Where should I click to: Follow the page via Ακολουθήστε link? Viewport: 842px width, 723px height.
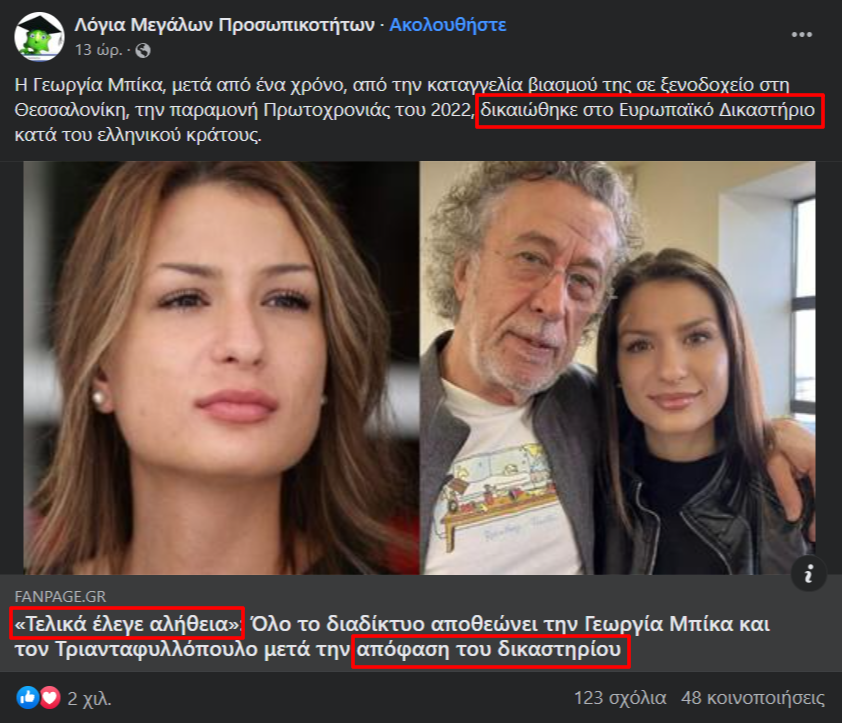447,25
